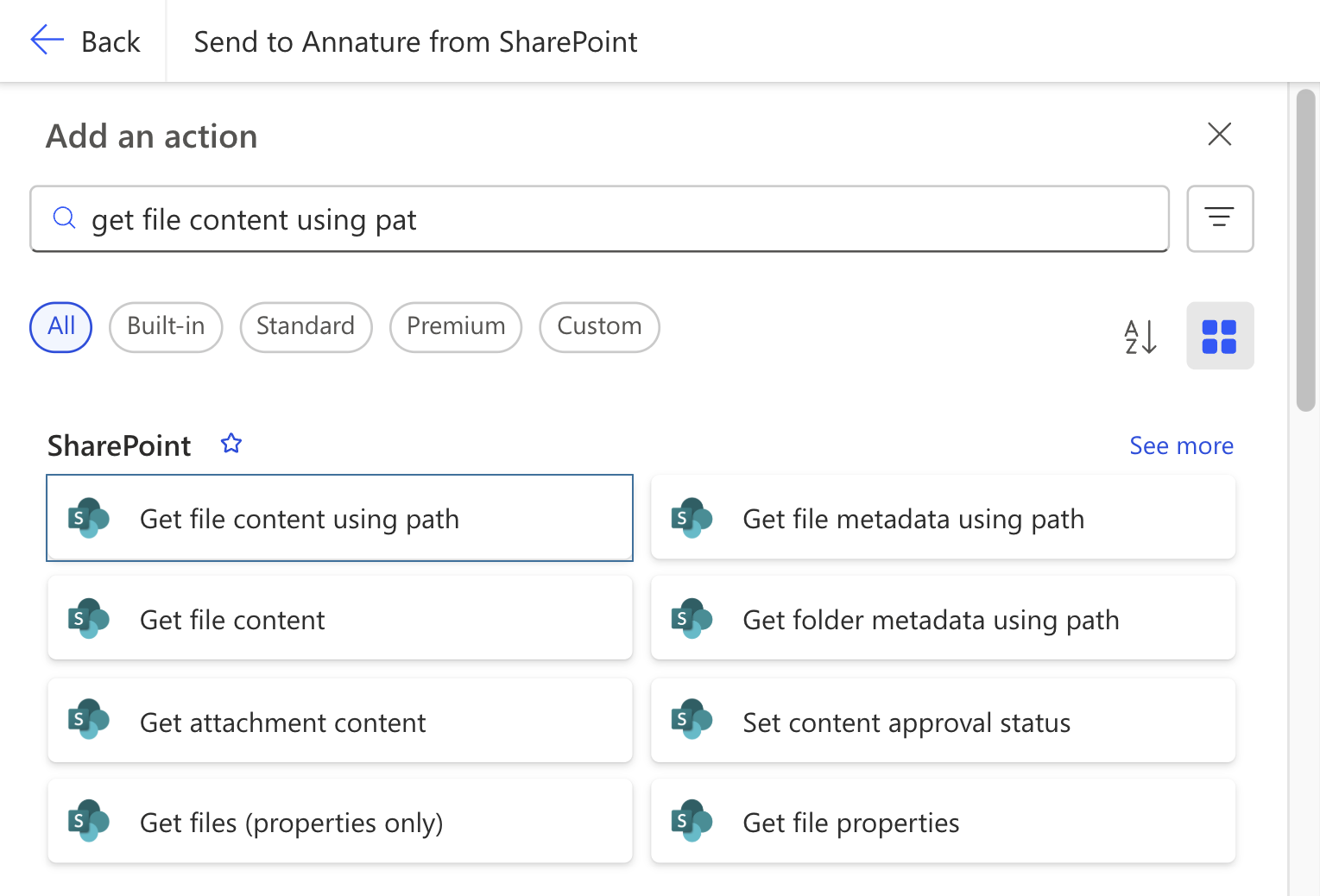
Task: Filter by Standard connectors
Action: pyautogui.click(x=306, y=326)
